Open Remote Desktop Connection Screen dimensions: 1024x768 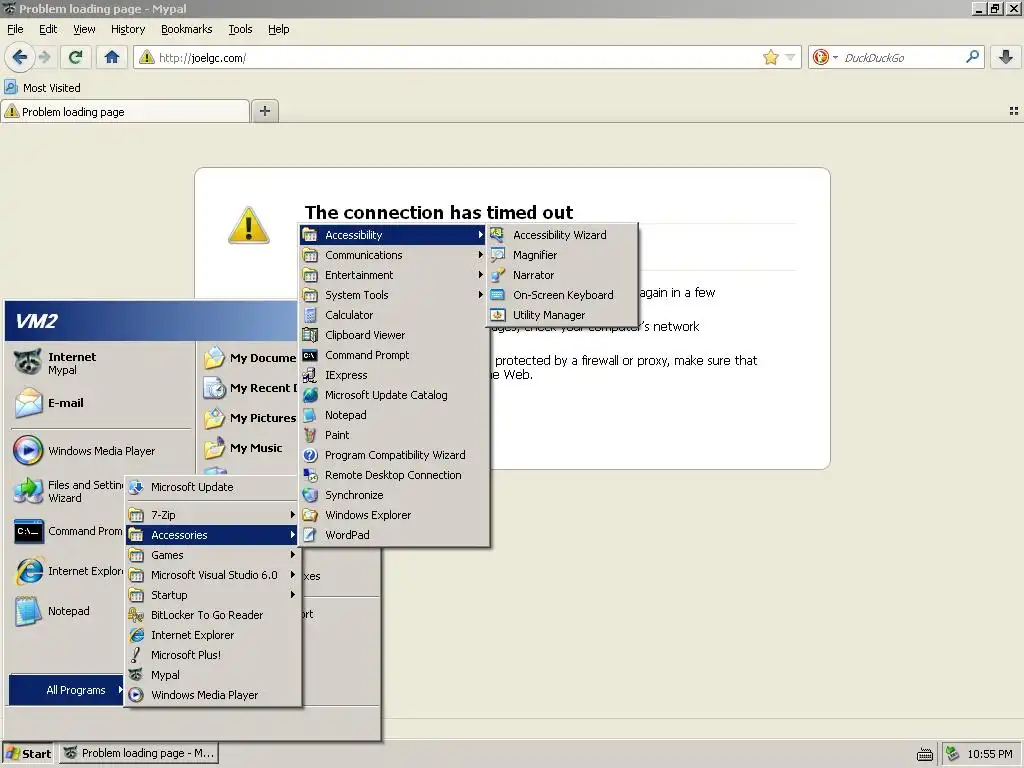tap(394, 475)
